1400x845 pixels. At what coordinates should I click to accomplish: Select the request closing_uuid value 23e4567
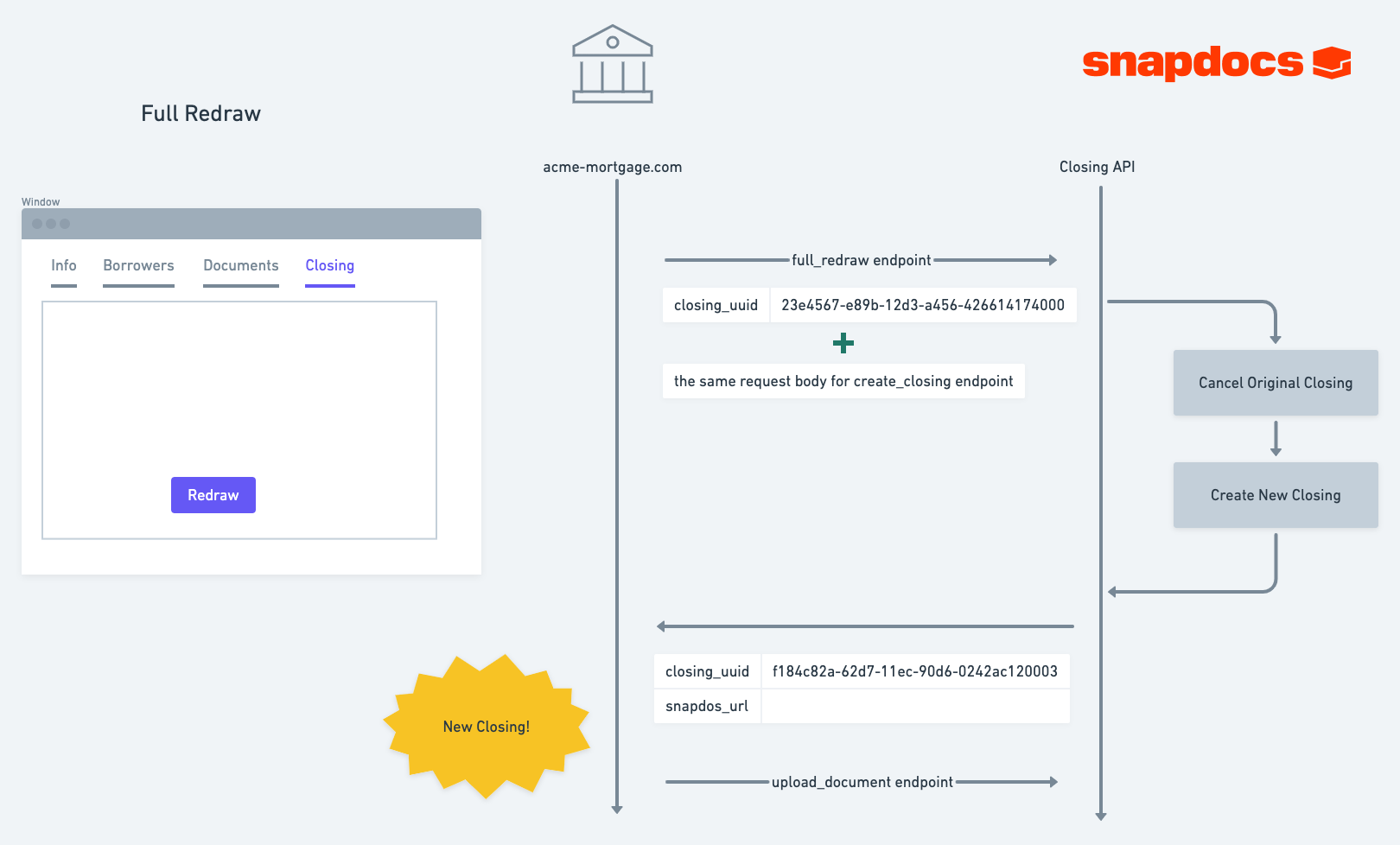tap(923, 305)
